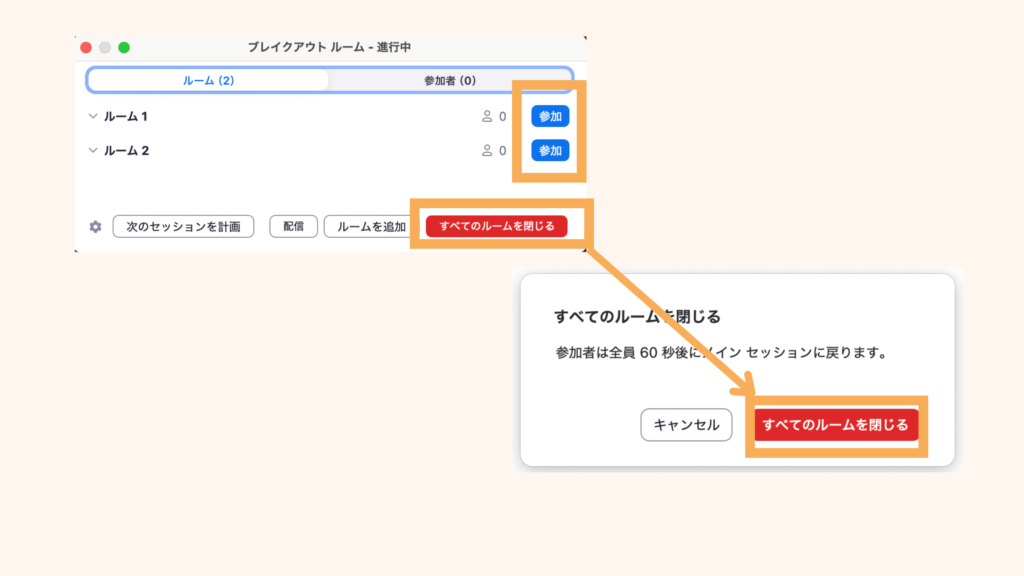Image resolution: width=1024 pixels, height=576 pixels.
Task: Open breakout room settings via gear icon
Action: (95, 227)
